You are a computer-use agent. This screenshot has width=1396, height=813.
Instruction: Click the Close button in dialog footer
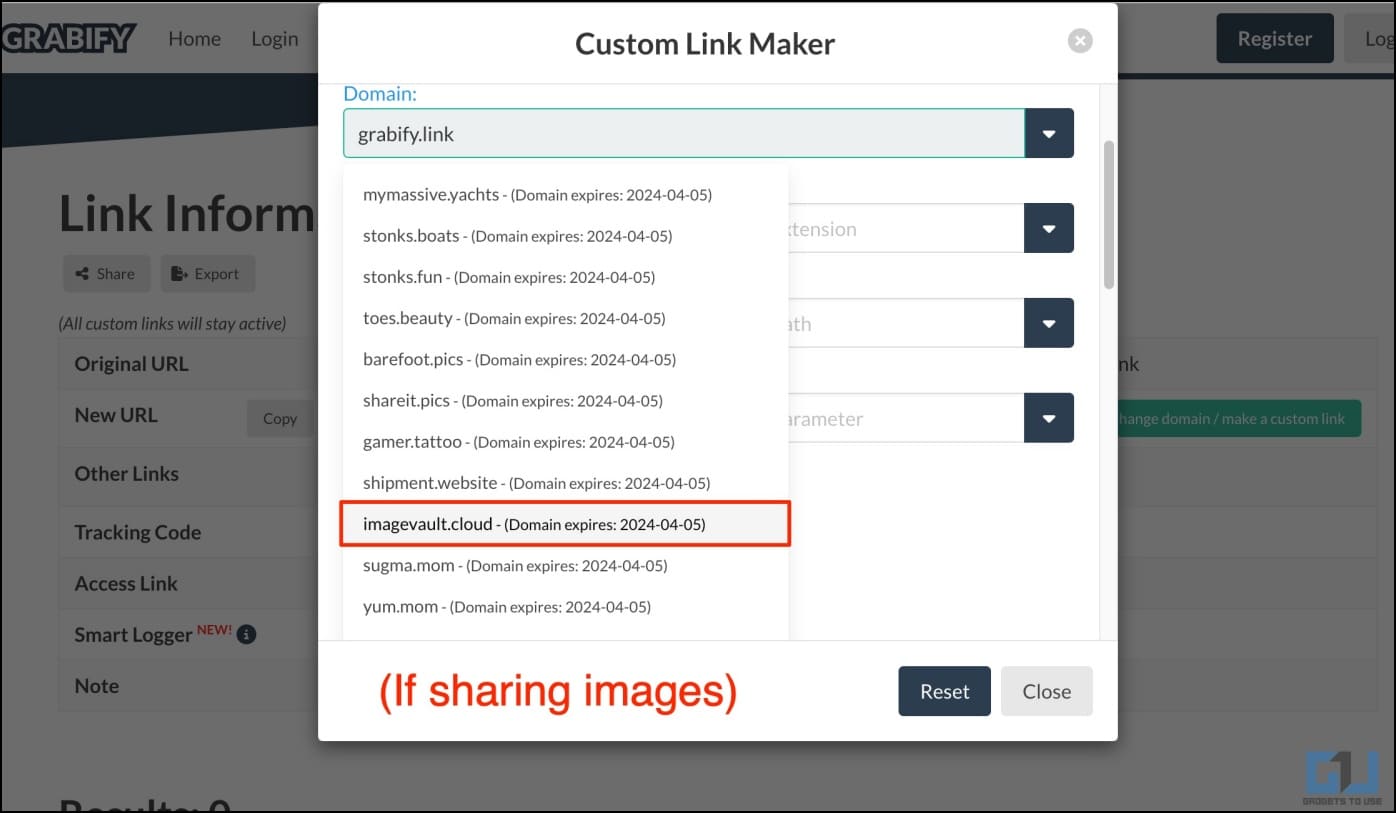(1046, 691)
